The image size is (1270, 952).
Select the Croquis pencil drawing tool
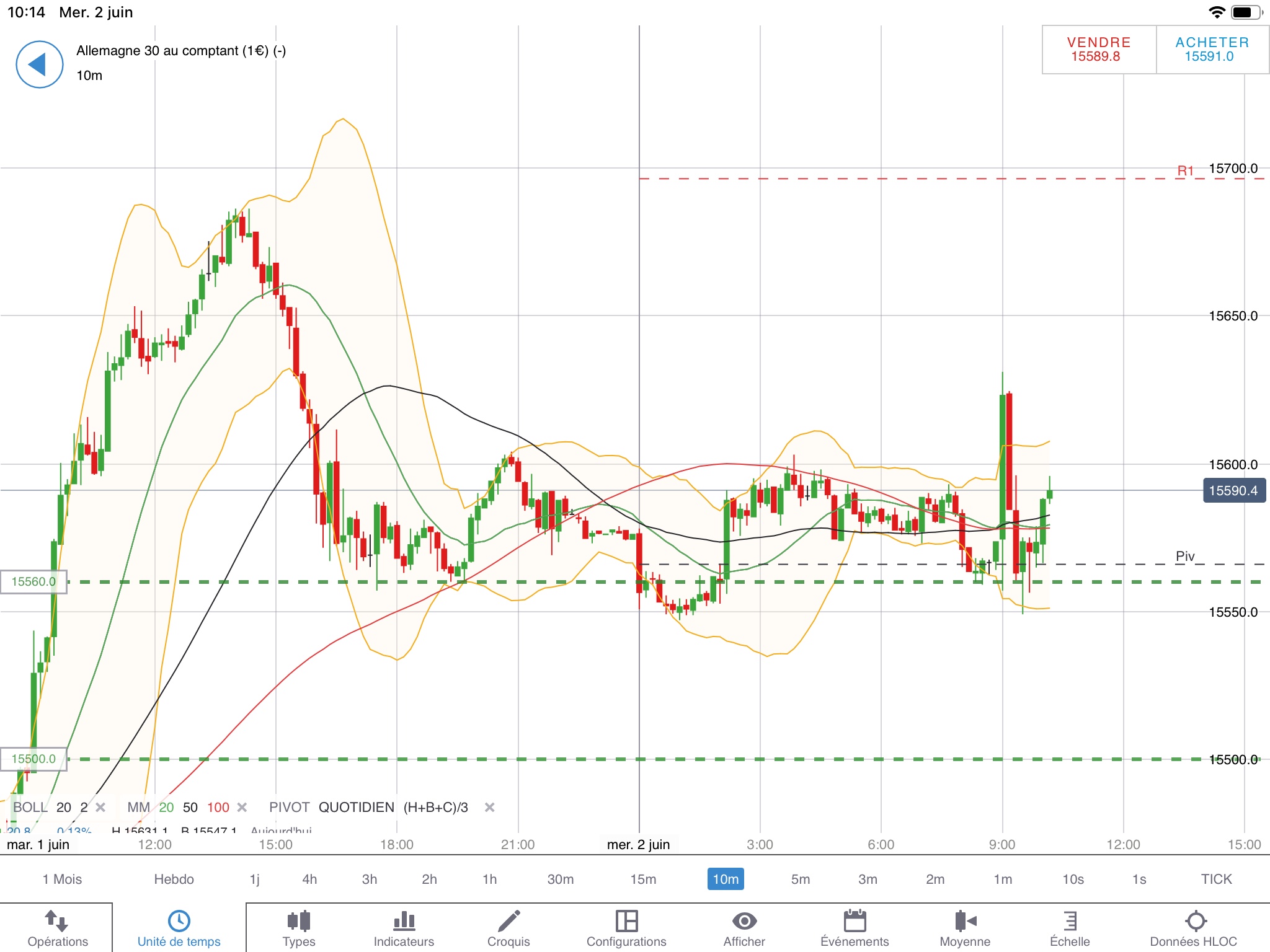[x=508, y=928]
